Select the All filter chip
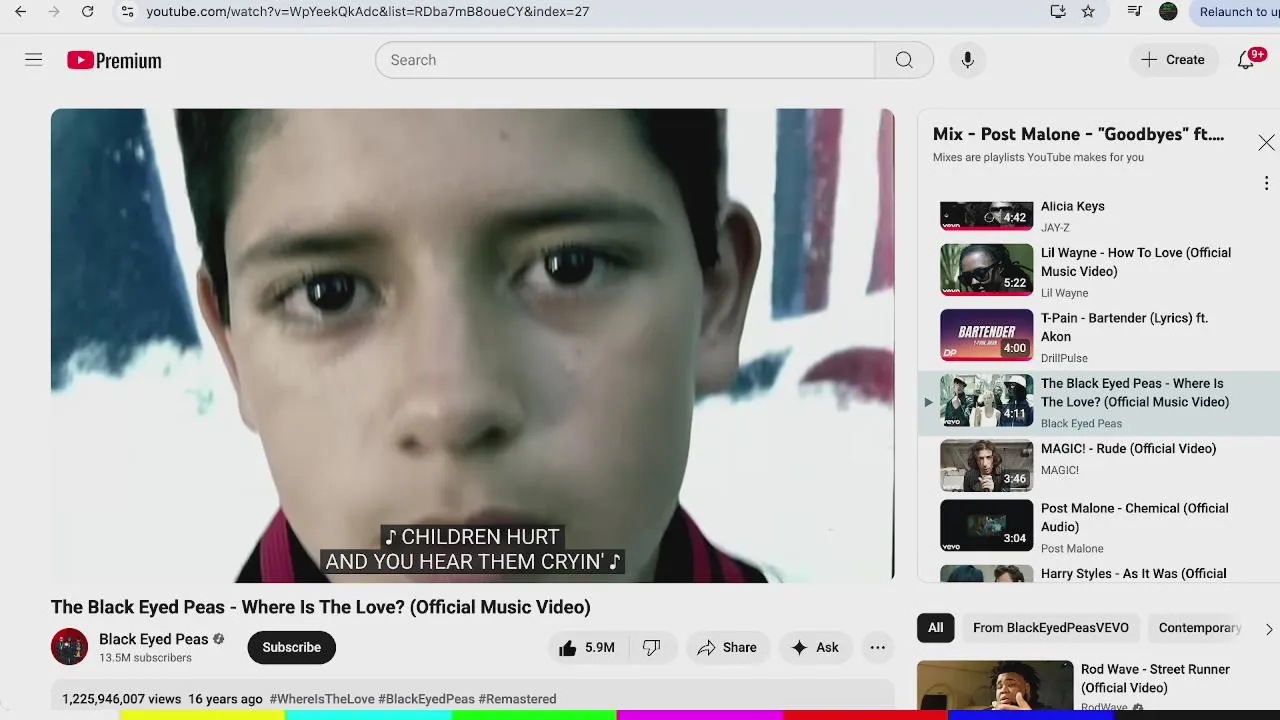Image resolution: width=1280 pixels, height=720 pixels. pos(935,628)
